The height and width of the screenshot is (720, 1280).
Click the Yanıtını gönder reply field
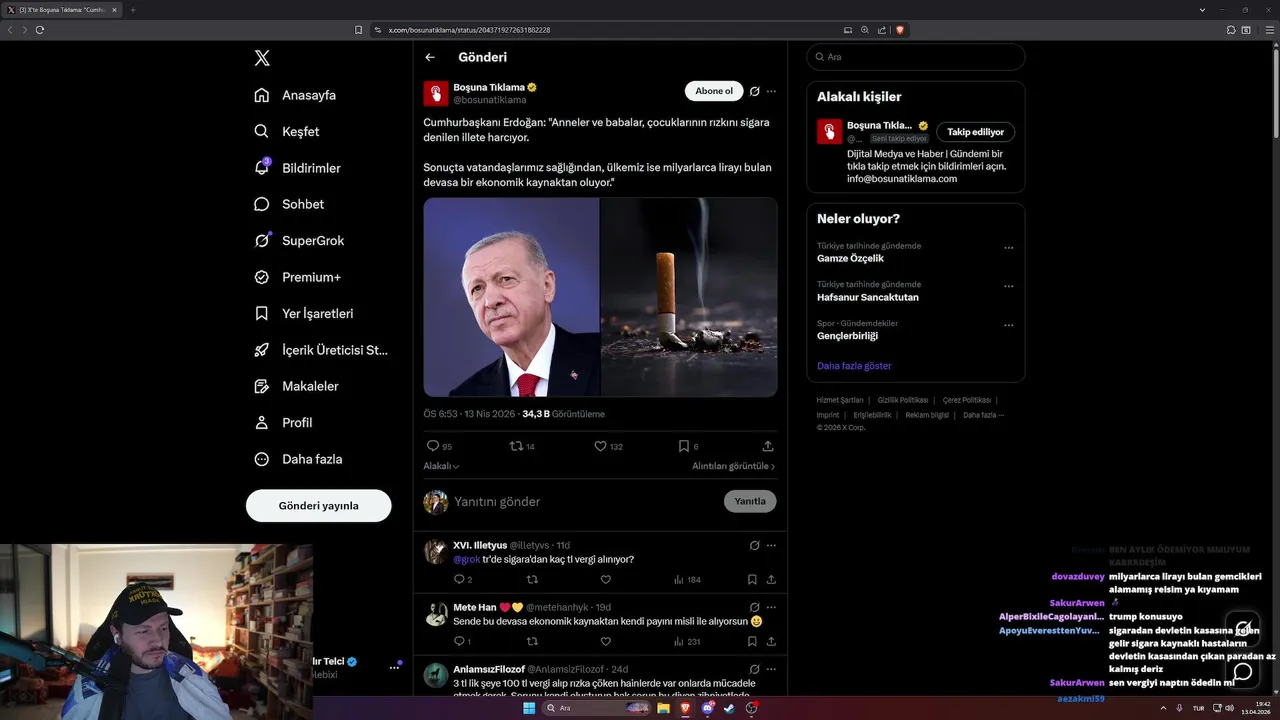pyautogui.click(x=585, y=502)
